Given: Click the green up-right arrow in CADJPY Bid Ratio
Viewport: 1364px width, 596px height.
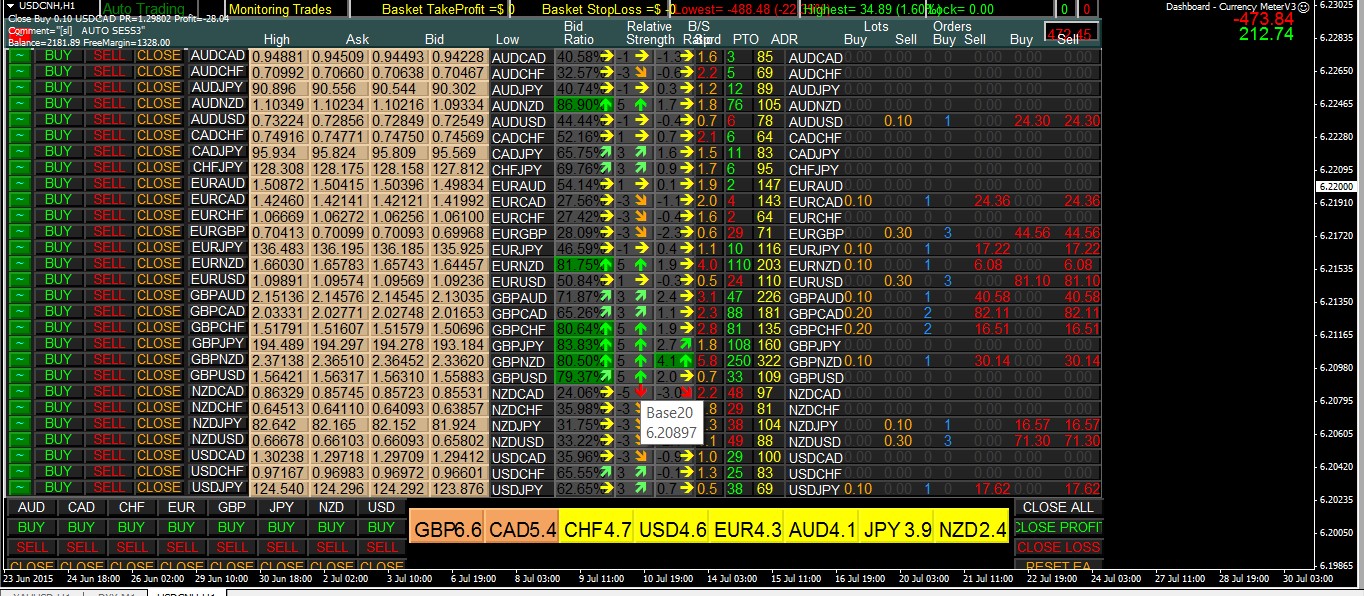Looking at the screenshot, I should [x=606, y=153].
